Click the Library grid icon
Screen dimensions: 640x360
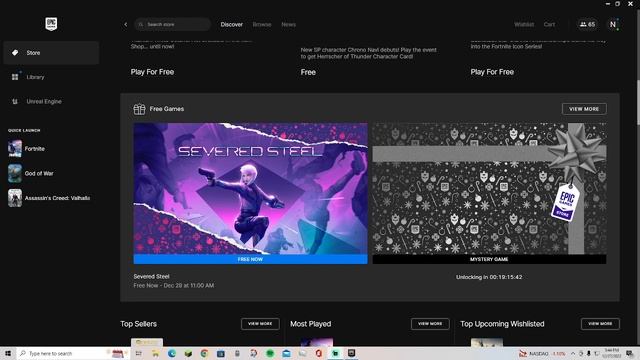[x=15, y=77]
